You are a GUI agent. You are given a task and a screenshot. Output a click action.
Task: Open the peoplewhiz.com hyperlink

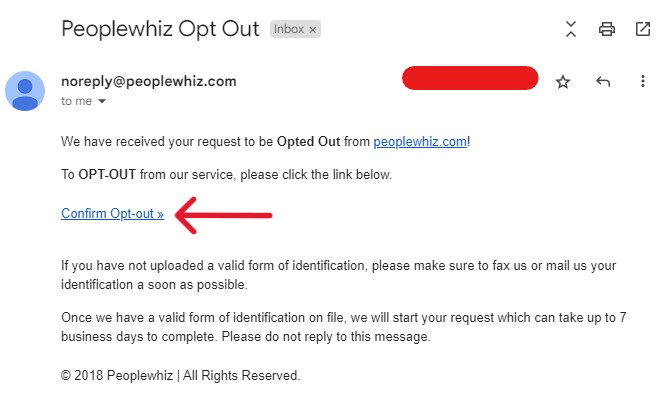click(420, 142)
